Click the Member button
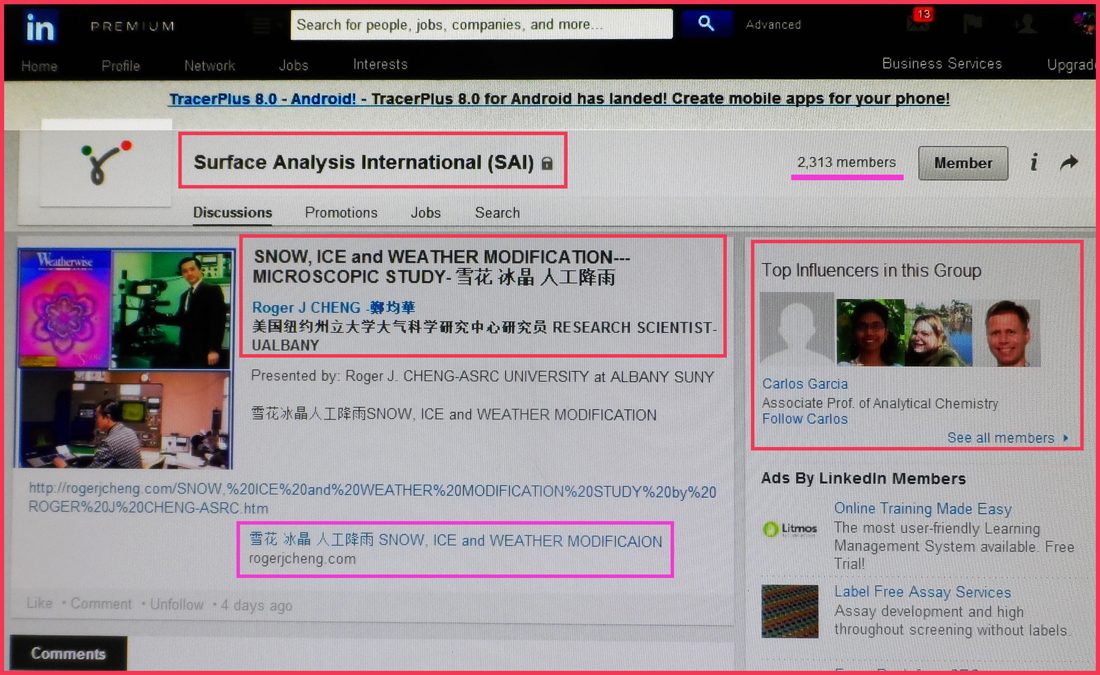Screen dimensions: 1100x675 pyautogui.click(x=962, y=163)
